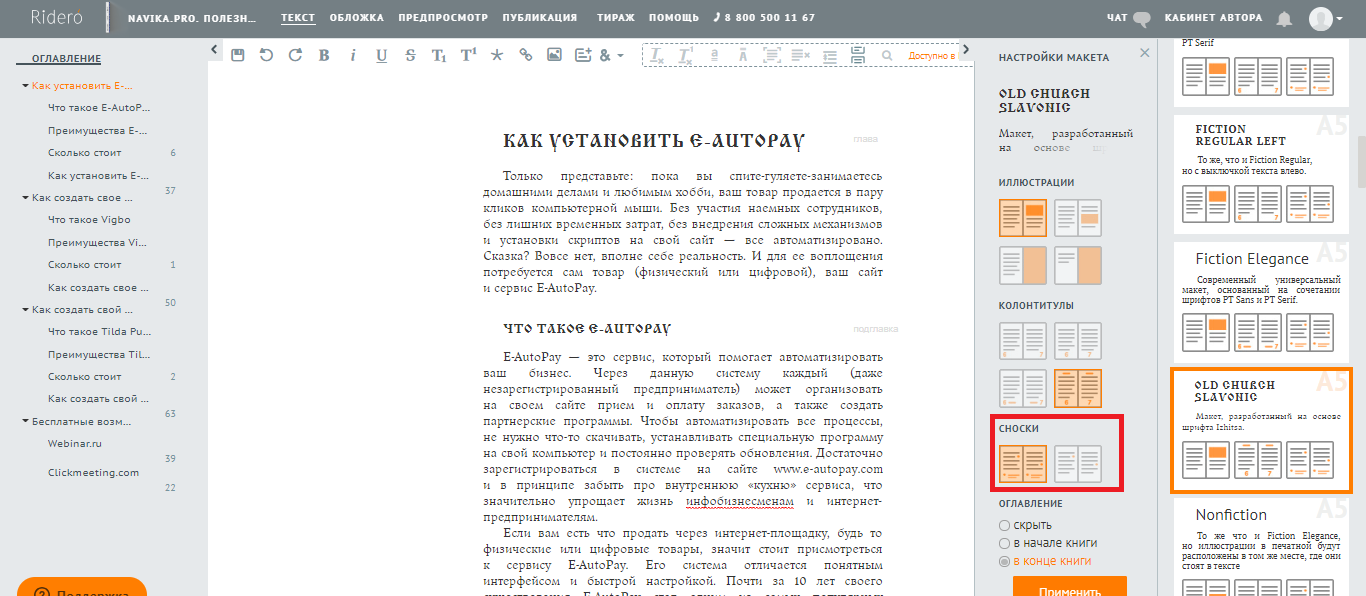Open the ПУБЛИКАЦИЯ tab
This screenshot has height=596, width=1366.
[539, 18]
